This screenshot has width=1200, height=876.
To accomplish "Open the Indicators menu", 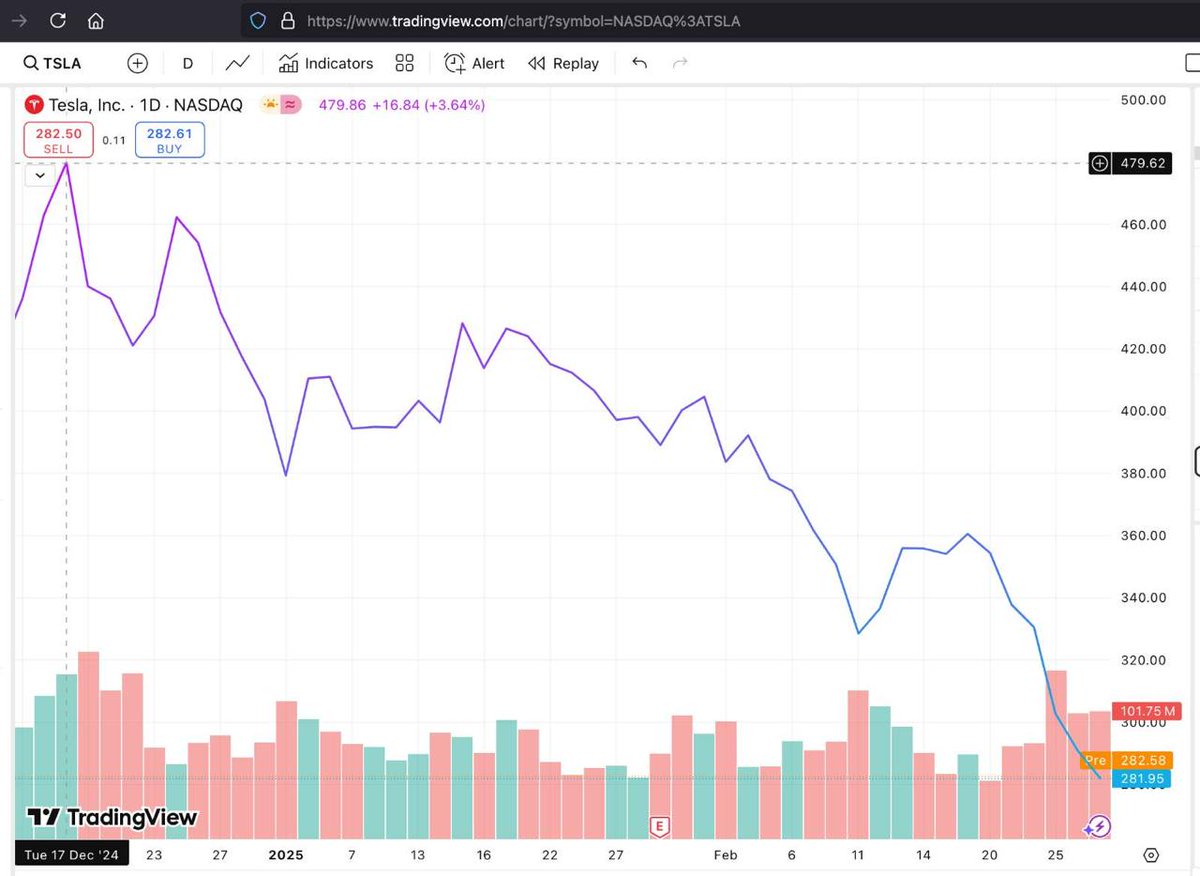I will tap(326, 63).
